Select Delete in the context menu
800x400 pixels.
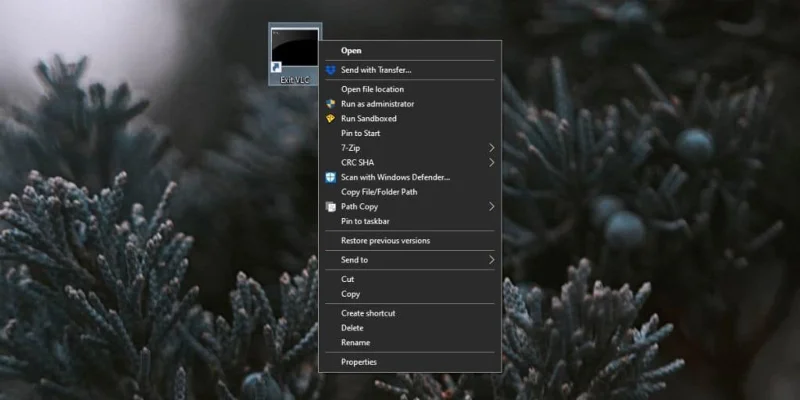pyautogui.click(x=410, y=328)
